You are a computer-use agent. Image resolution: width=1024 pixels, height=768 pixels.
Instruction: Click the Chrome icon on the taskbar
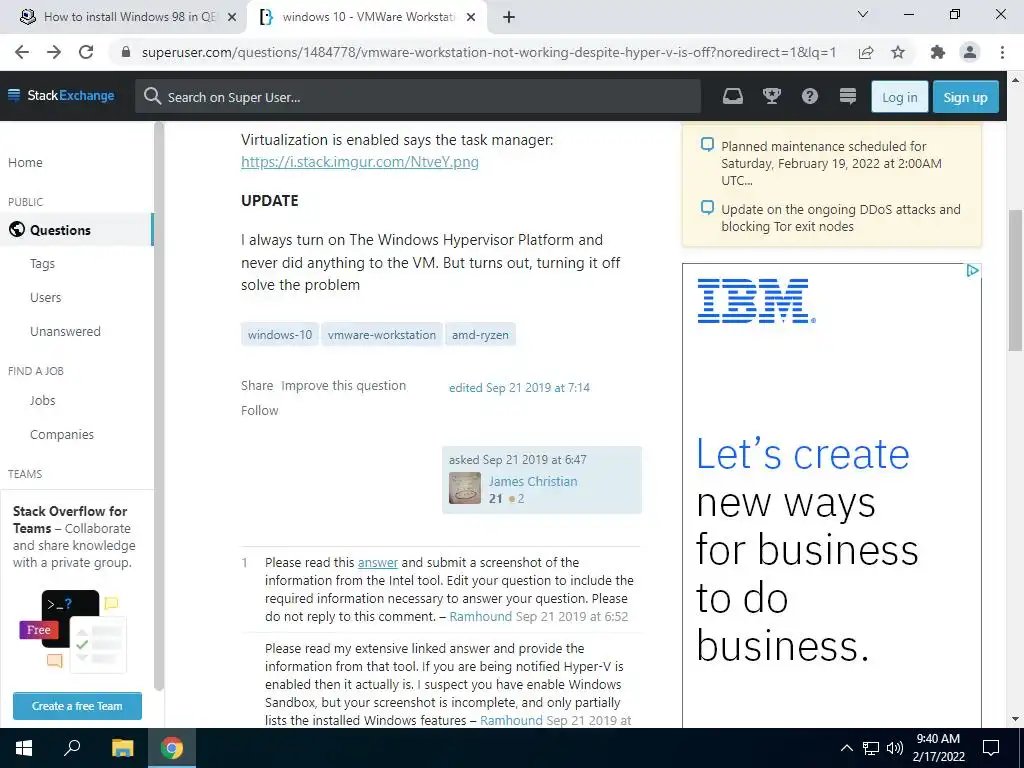pyautogui.click(x=172, y=748)
